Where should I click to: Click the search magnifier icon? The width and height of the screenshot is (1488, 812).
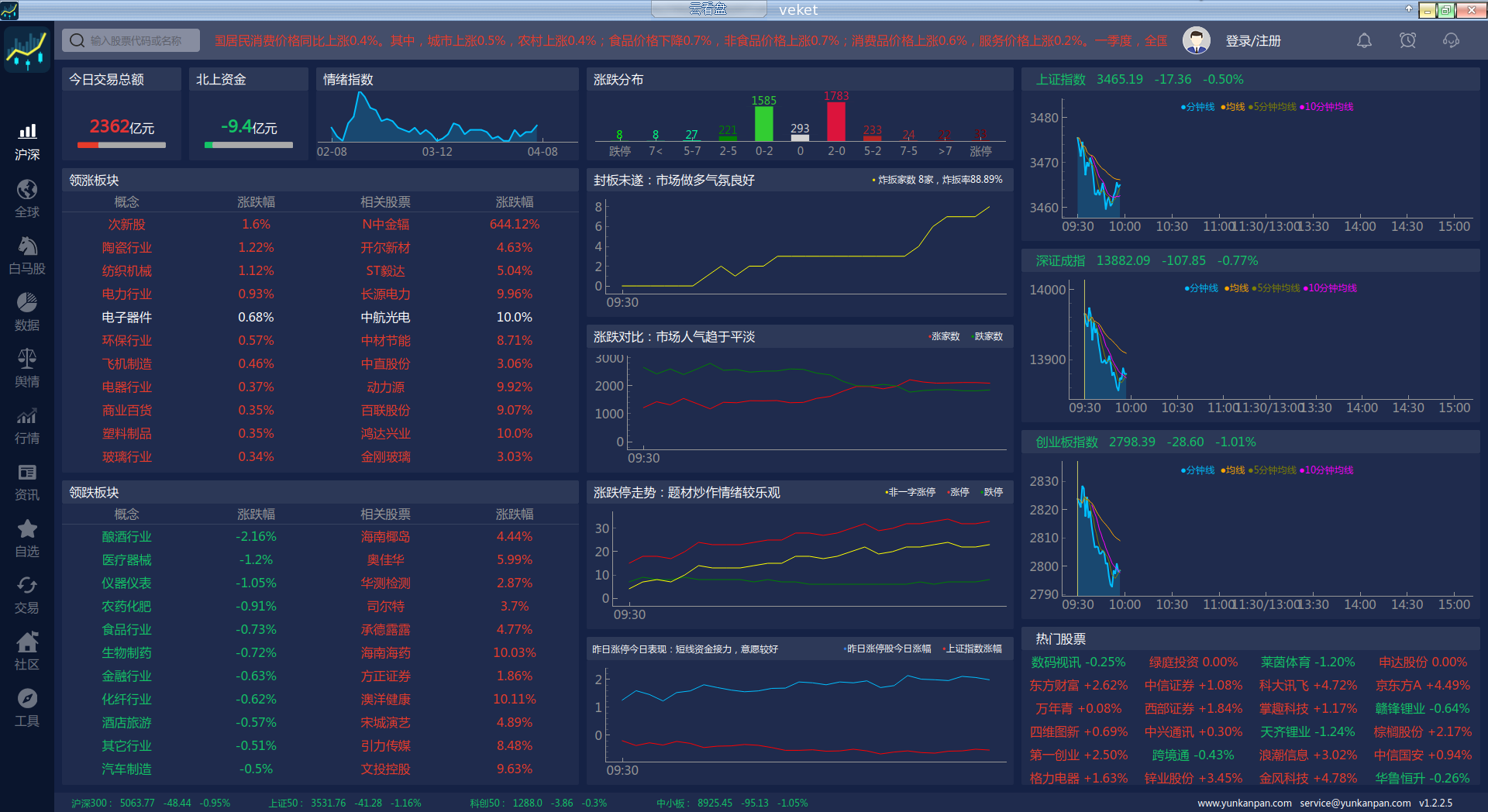77,40
